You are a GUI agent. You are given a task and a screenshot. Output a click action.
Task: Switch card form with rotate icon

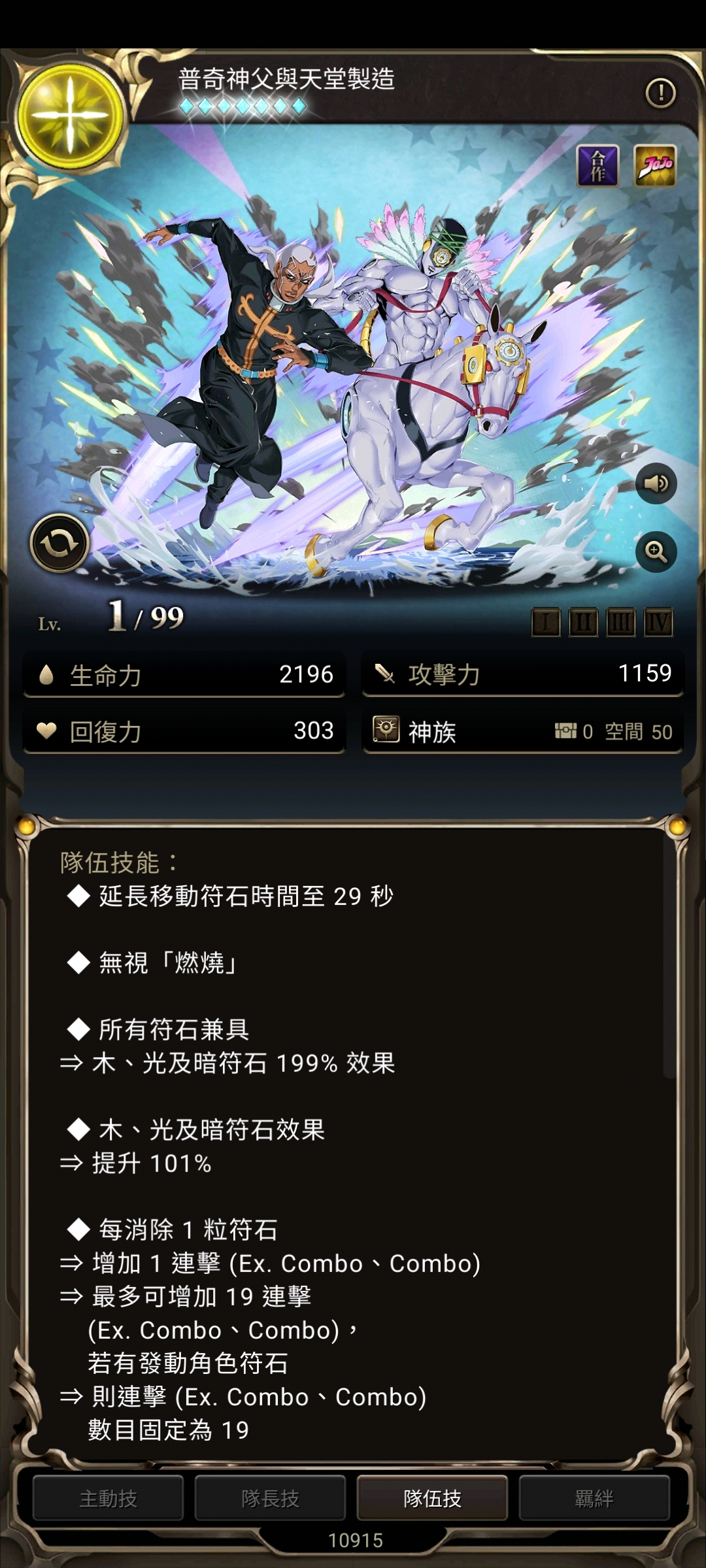coord(59,543)
